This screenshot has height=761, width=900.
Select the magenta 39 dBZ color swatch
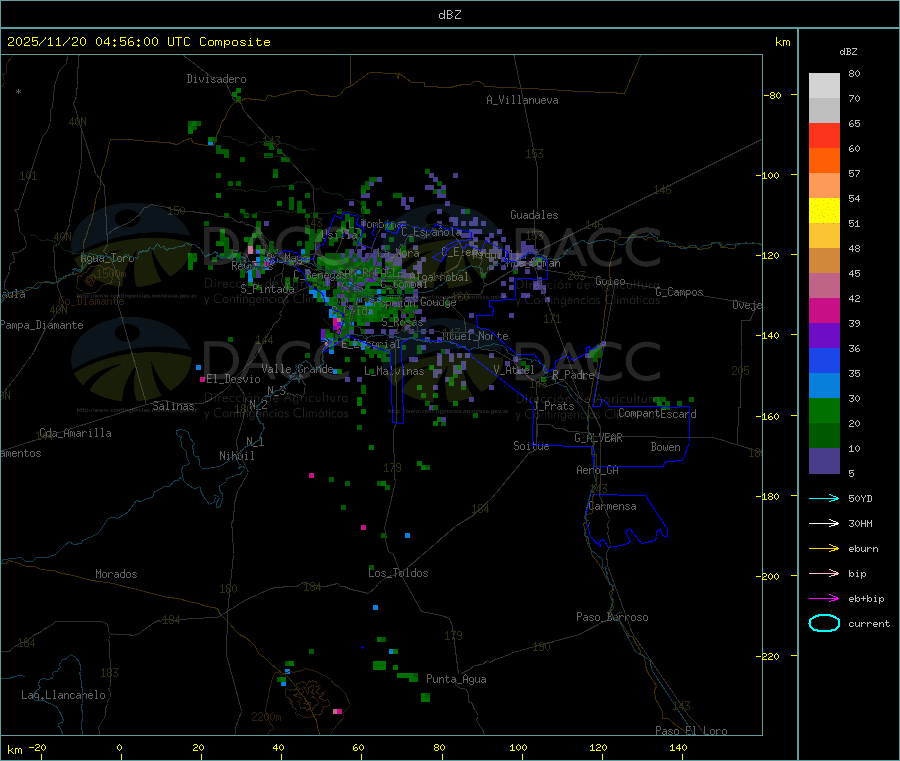[824, 310]
